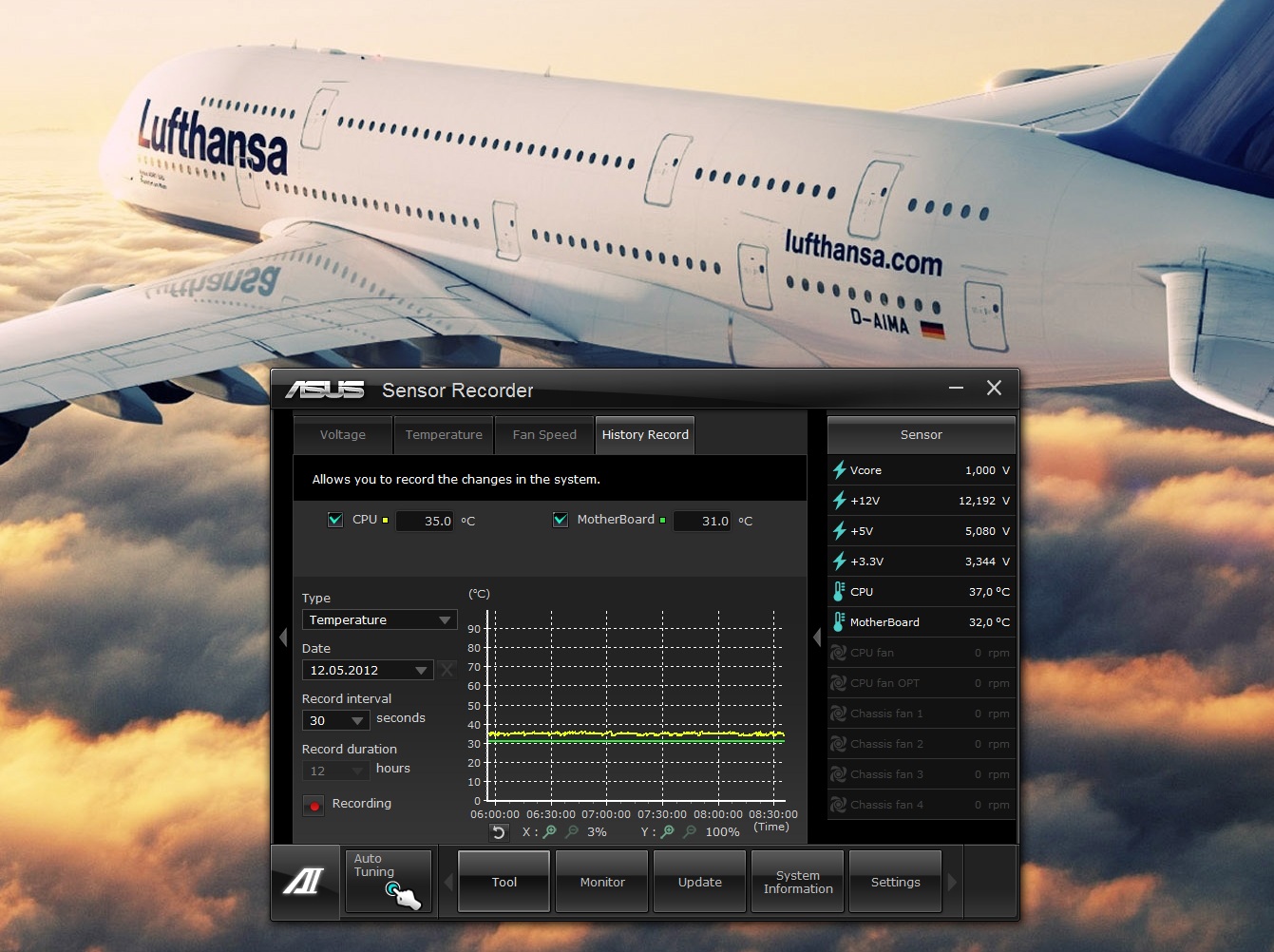1274x952 pixels.
Task: Click the Chassis fan 2 icon
Action: click(x=839, y=744)
